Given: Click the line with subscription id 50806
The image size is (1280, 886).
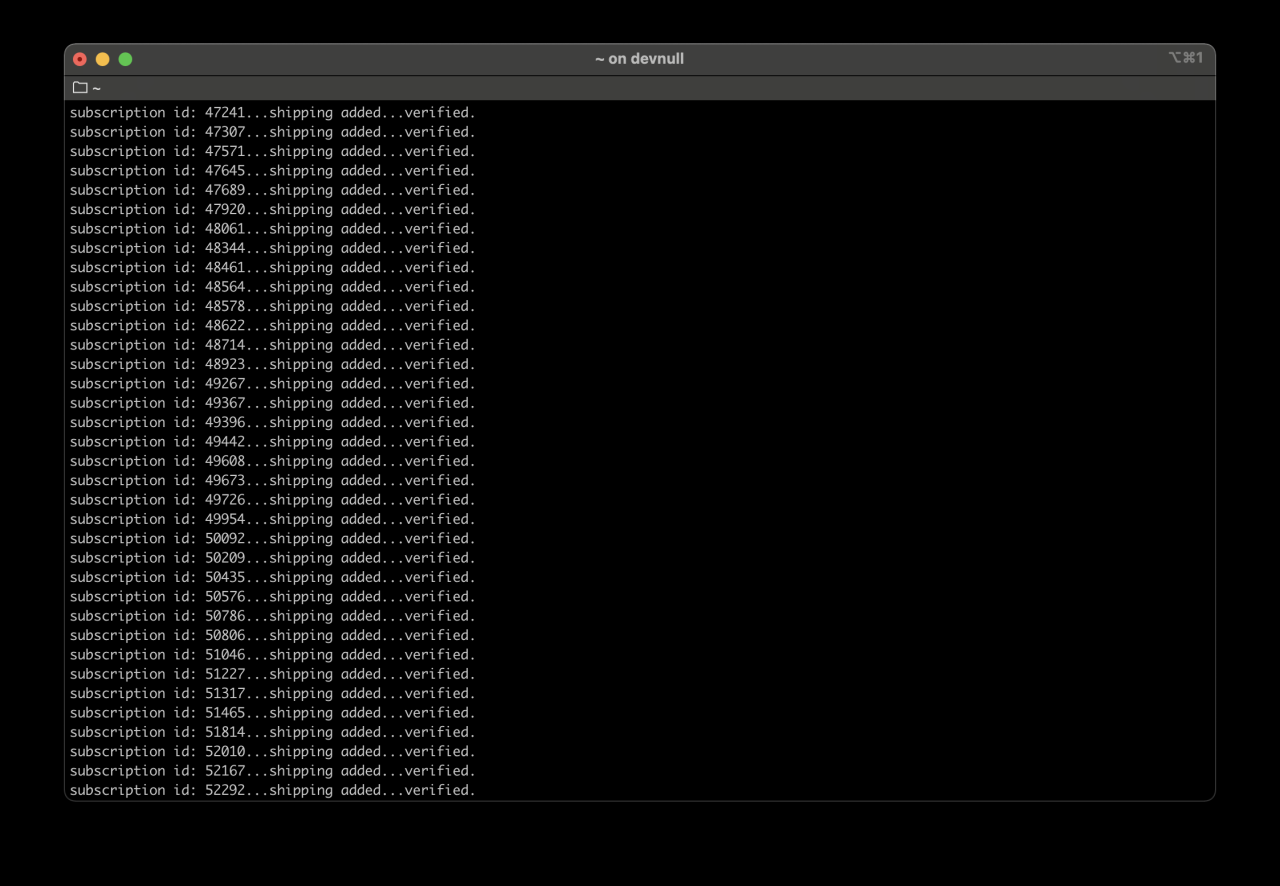Looking at the screenshot, I should pos(273,635).
